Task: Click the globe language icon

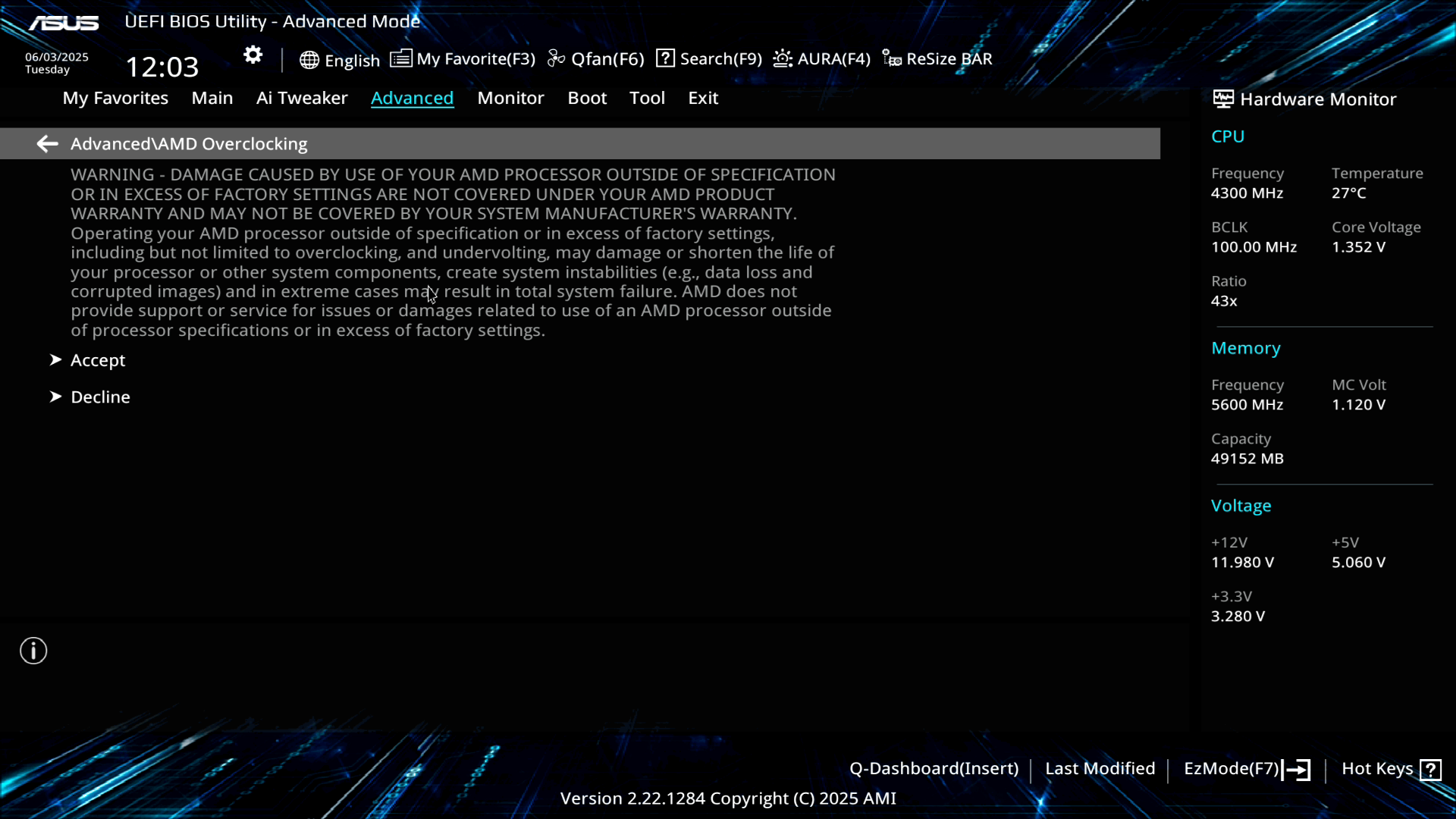Action: coord(309,60)
